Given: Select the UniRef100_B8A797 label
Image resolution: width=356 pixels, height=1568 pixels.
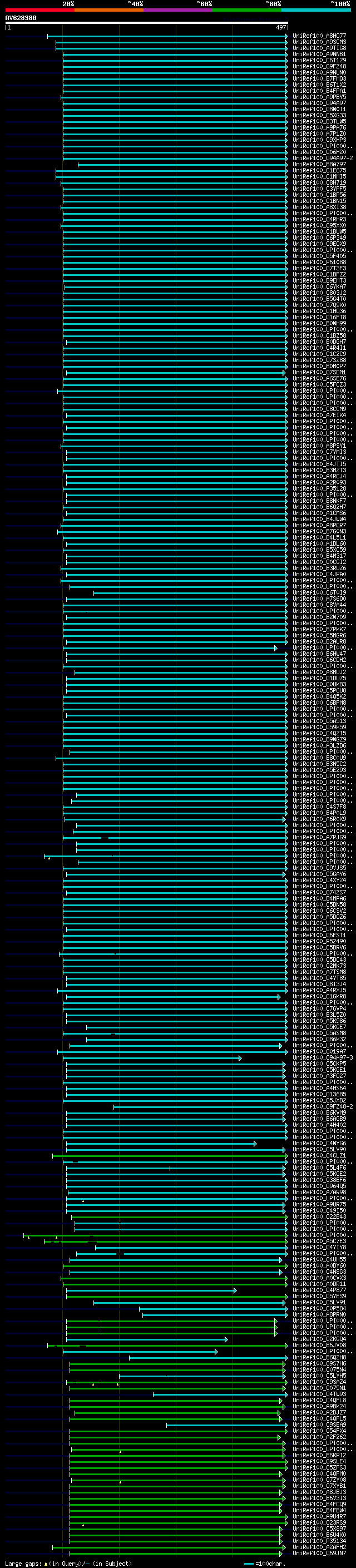Looking at the screenshot, I should coord(319,164).
